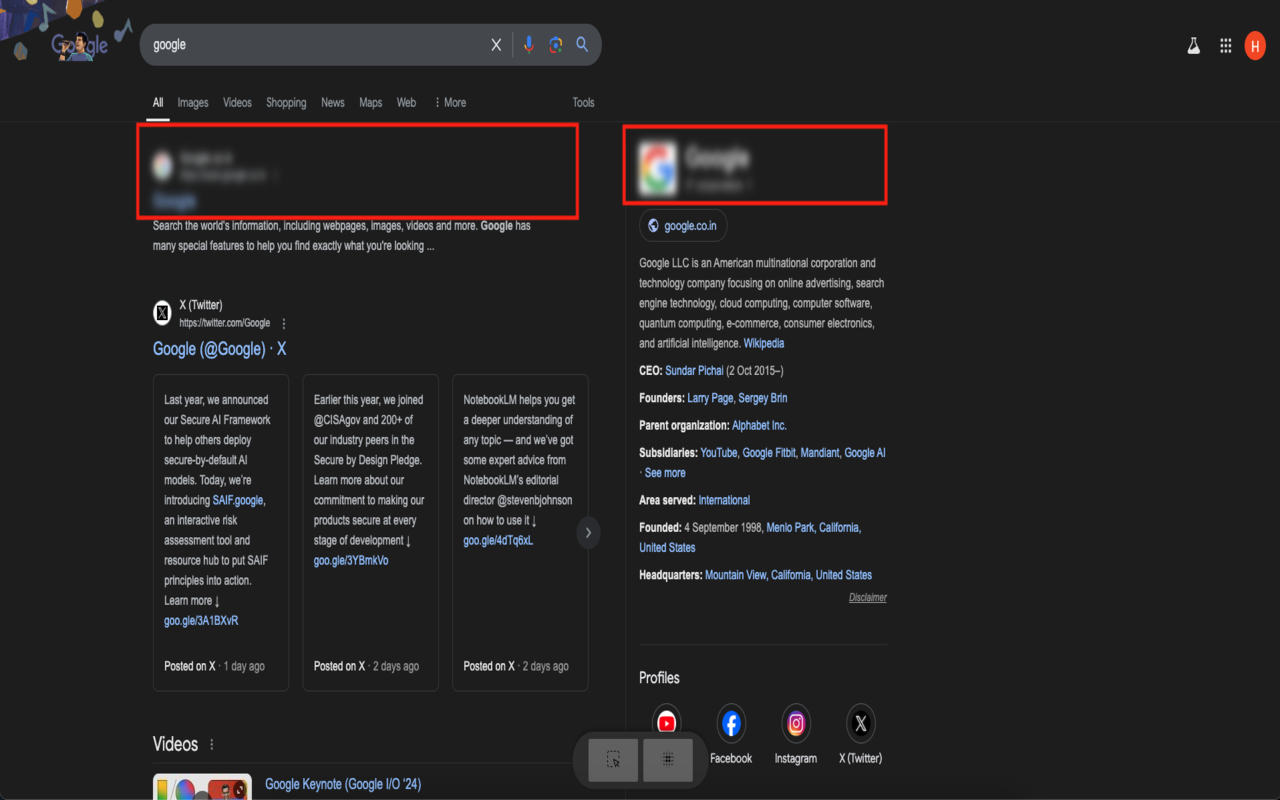1280x800 pixels.
Task: Open Google's YouTube profile icon
Action: [666, 722]
